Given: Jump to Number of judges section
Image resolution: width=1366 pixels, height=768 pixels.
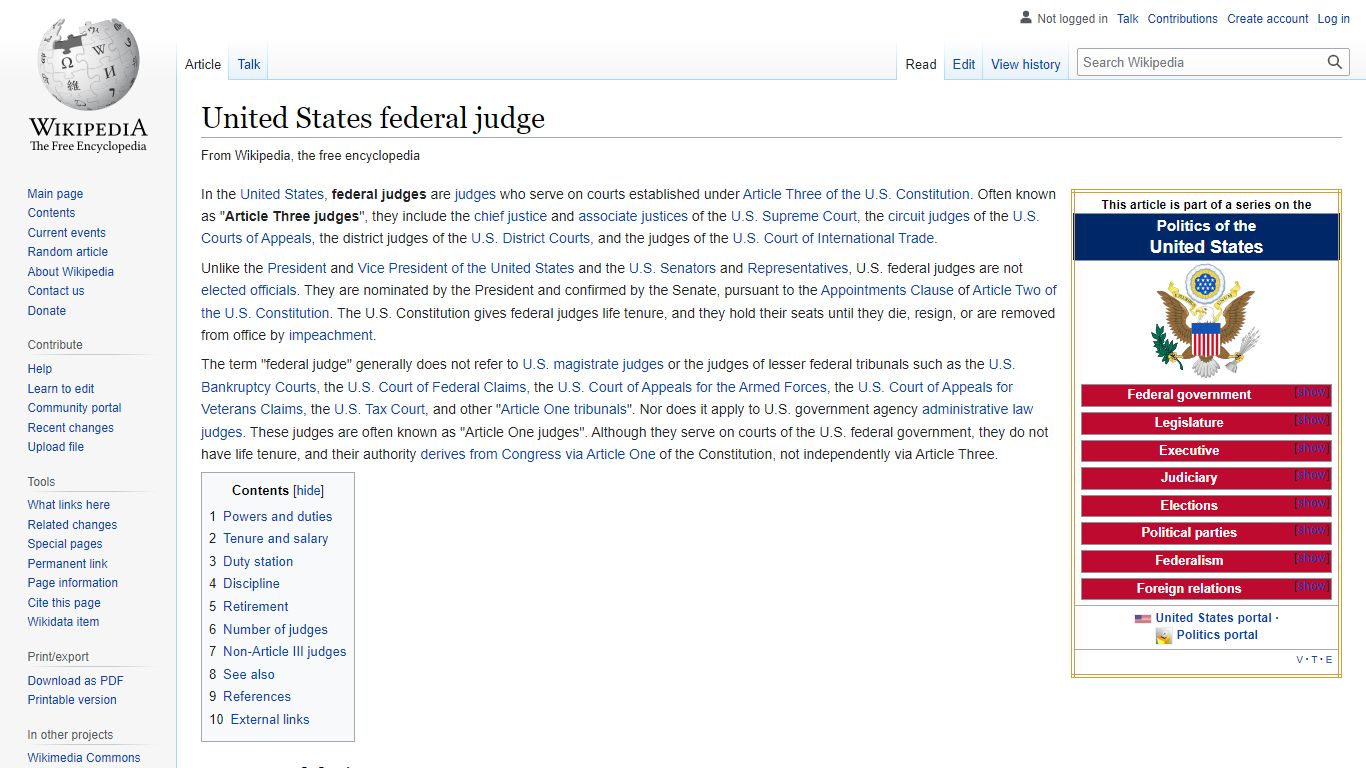Looking at the screenshot, I should (x=275, y=630).
